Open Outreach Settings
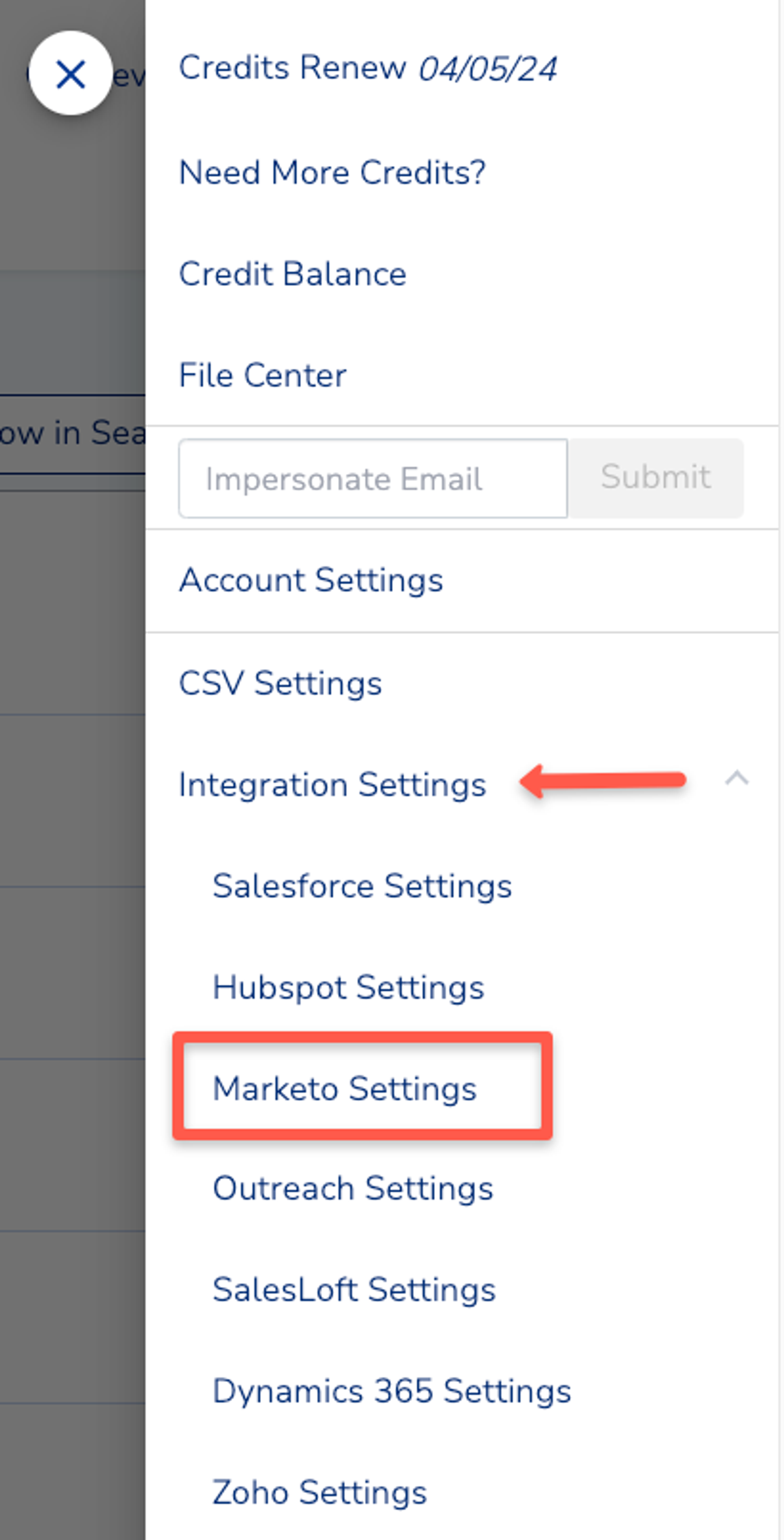The height and width of the screenshot is (1540, 784). pos(353,1189)
